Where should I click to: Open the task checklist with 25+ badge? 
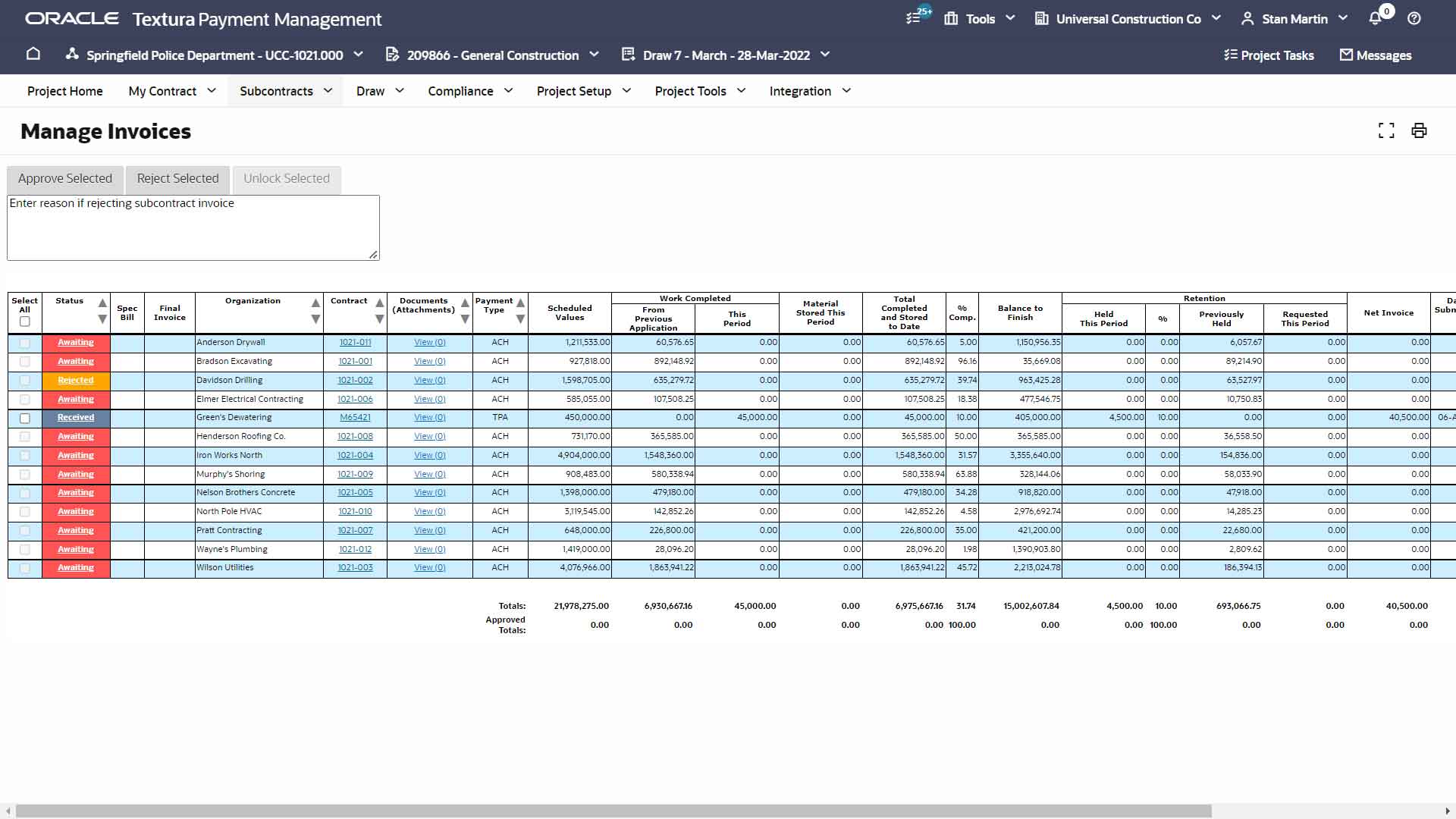pyautogui.click(x=914, y=17)
